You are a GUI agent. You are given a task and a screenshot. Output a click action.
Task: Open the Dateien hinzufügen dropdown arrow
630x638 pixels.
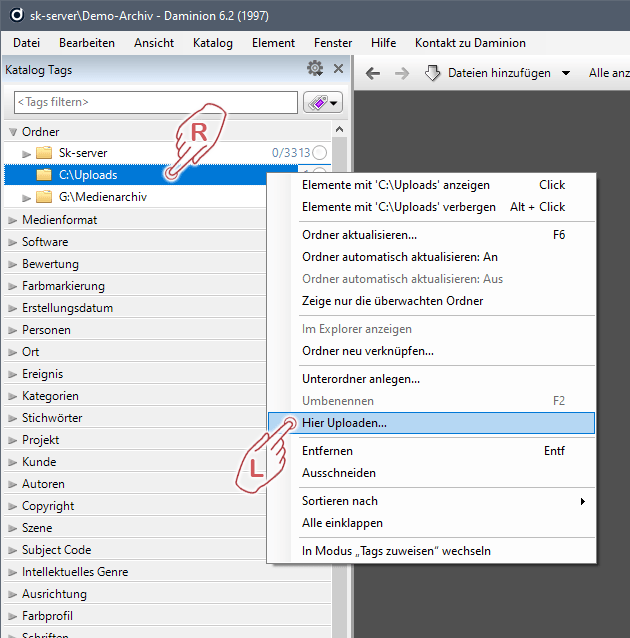tap(565, 73)
